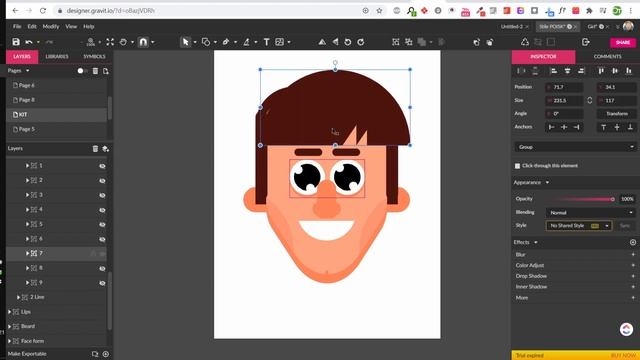Hide layer 5
Viewport: 640px width, 360px height.
tap(102, 224)
